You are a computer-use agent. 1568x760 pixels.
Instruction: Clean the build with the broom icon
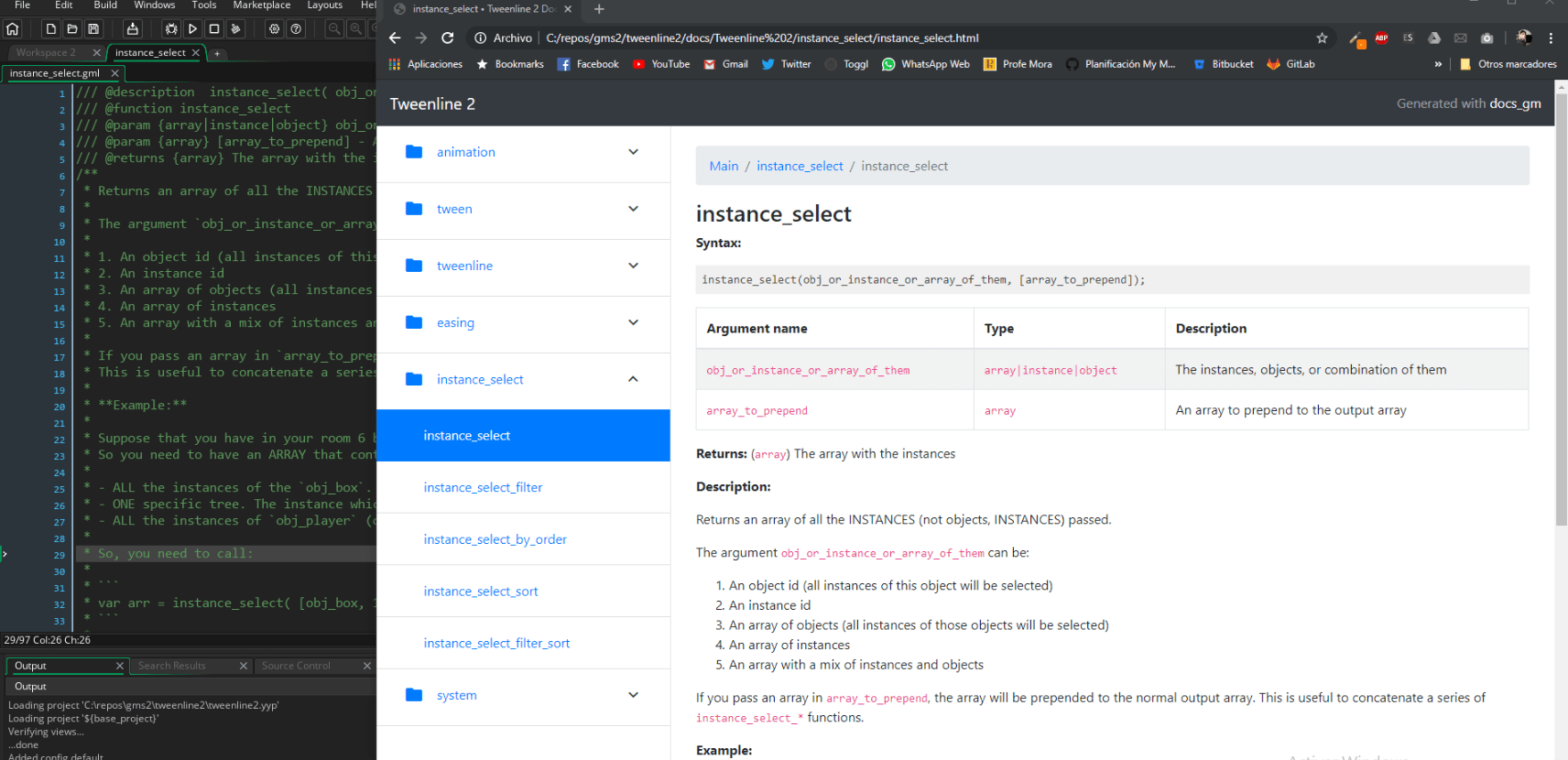tap(235, 29)
